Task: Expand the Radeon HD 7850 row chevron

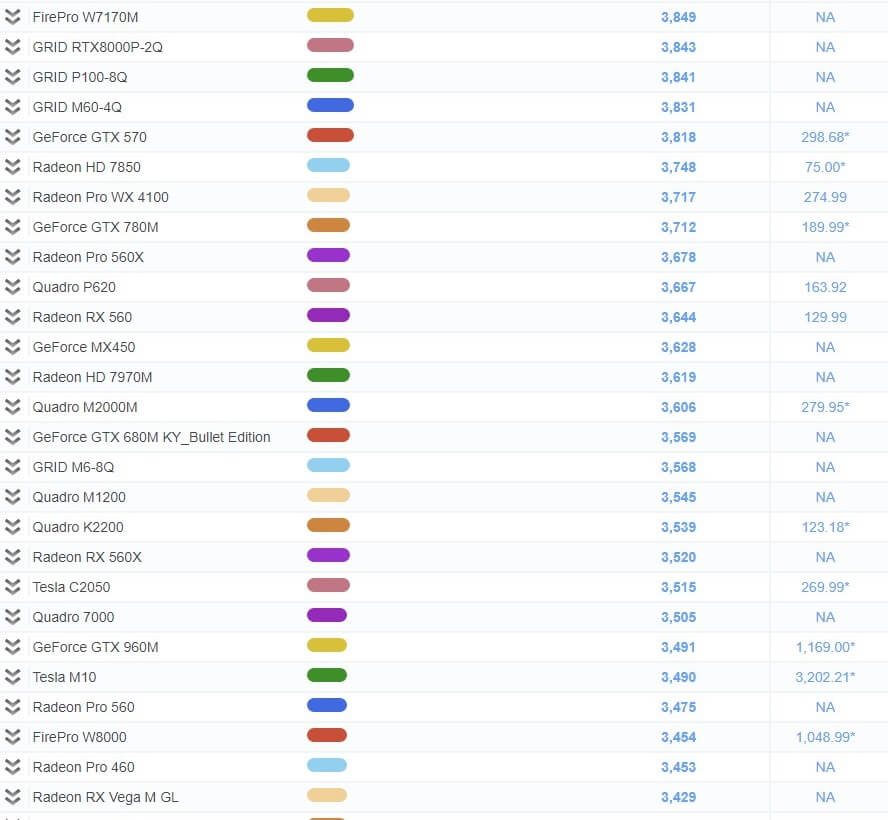Action: pyautogui.click(x=12, y=167)
